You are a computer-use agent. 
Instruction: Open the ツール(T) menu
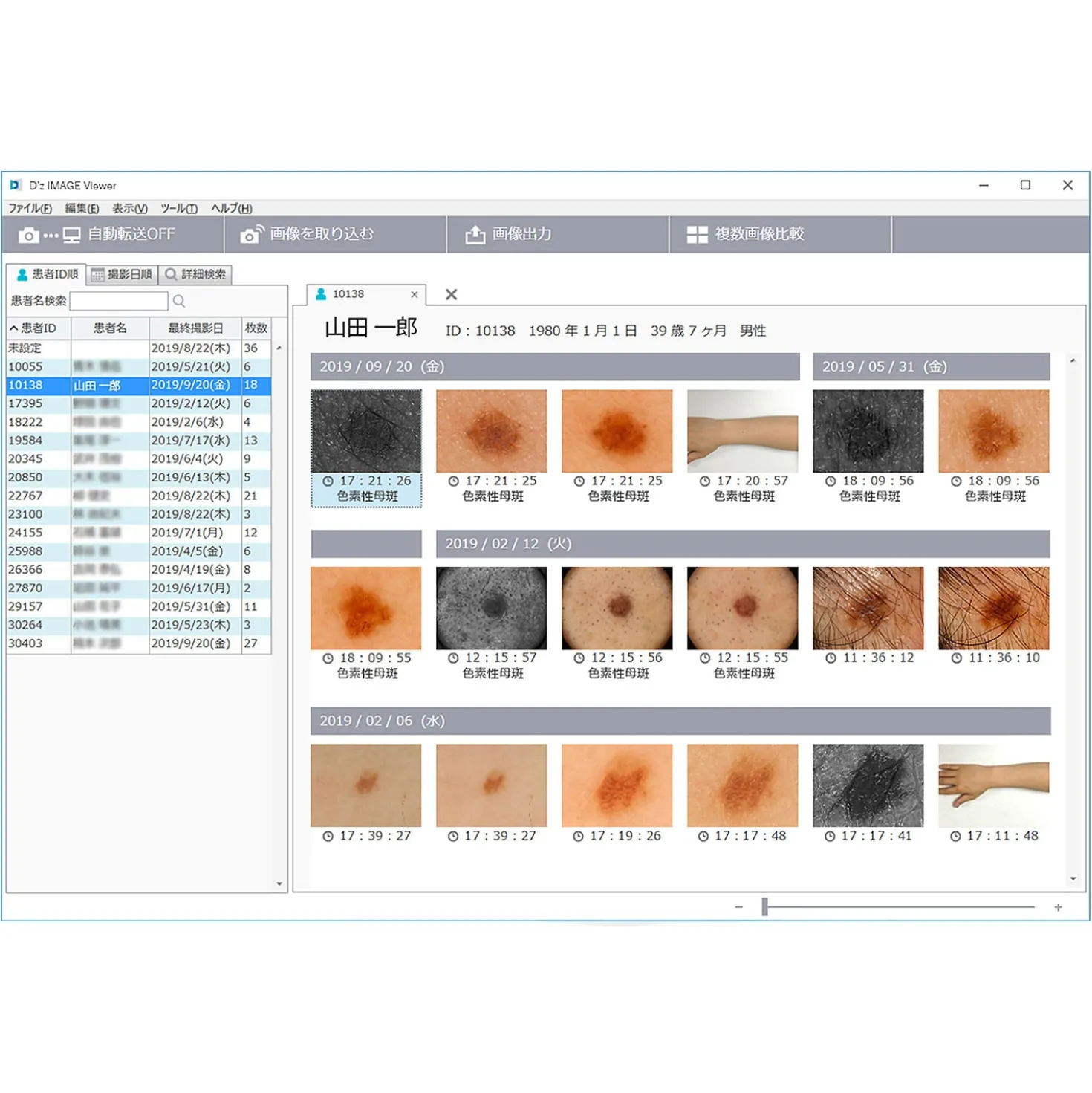[x=179, y=208]
